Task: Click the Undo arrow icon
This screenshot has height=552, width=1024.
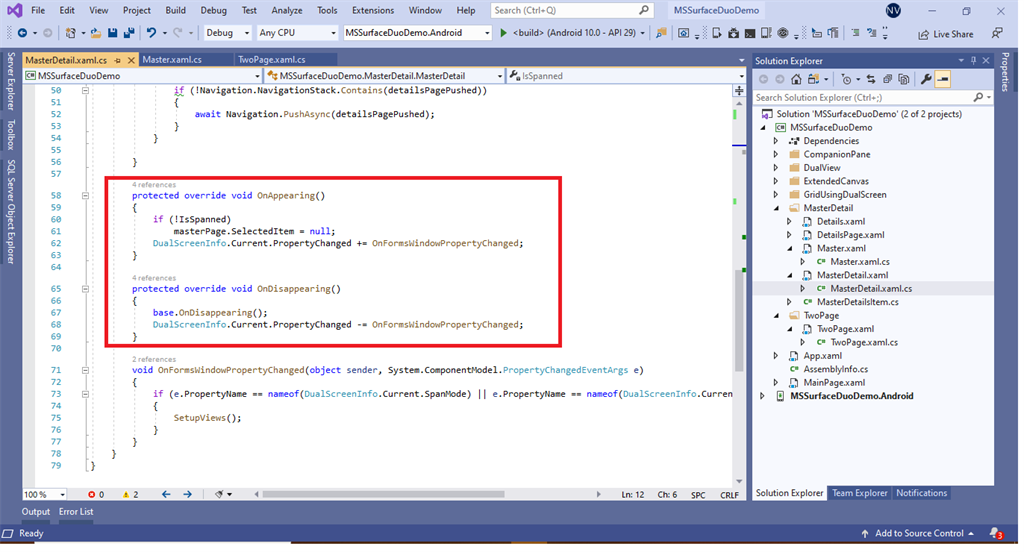Action: [x=152, y=33]
